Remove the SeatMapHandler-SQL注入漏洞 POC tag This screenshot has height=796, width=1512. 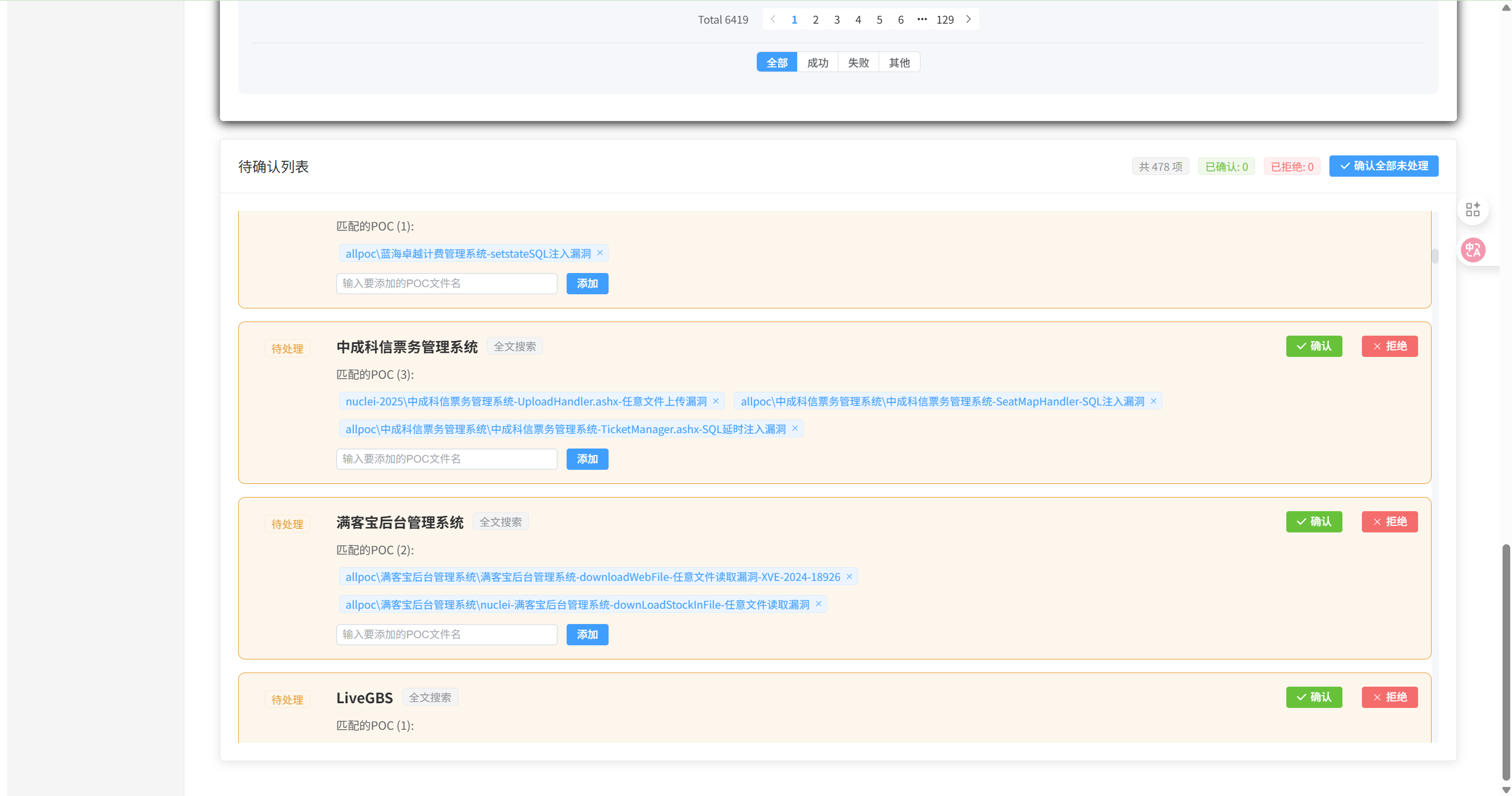pos(1153,401)
